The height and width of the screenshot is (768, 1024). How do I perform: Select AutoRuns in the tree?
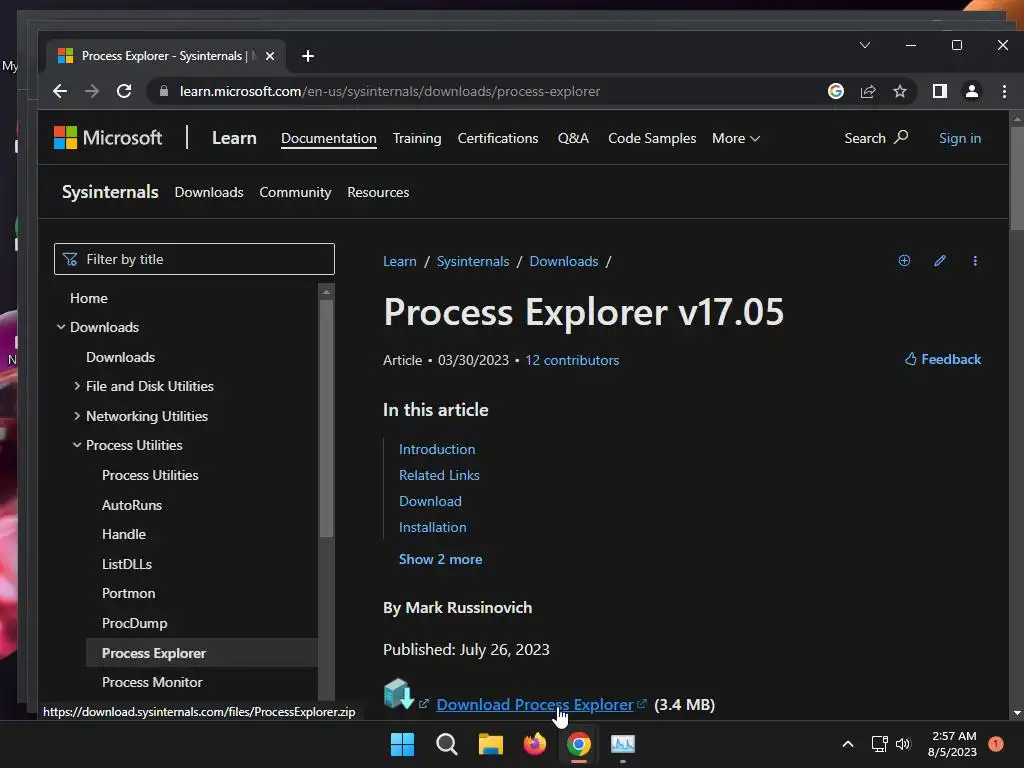132,505
